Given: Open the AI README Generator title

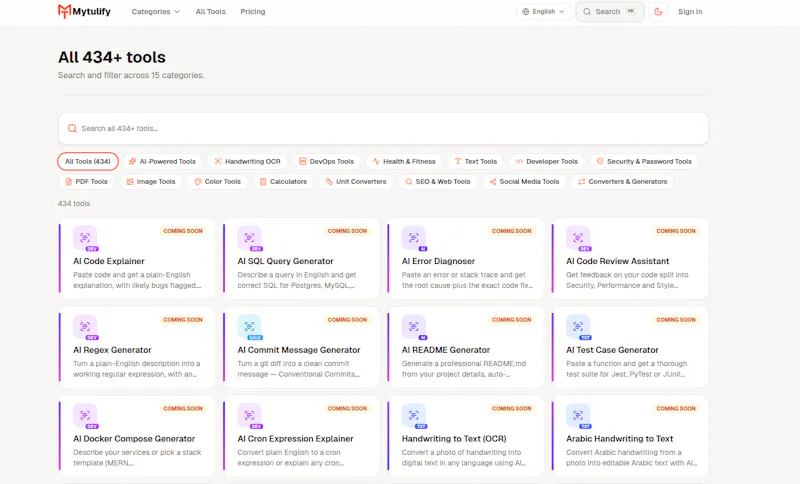Looking at the screenshot, I should tap(446, 350).
